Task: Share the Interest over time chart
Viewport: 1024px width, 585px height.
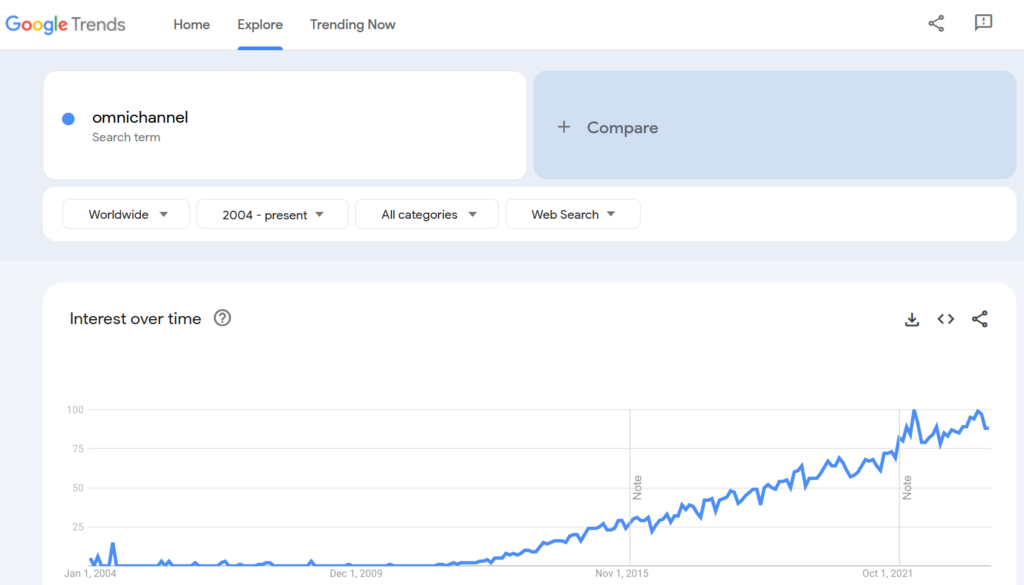Action: click(980, 319)
